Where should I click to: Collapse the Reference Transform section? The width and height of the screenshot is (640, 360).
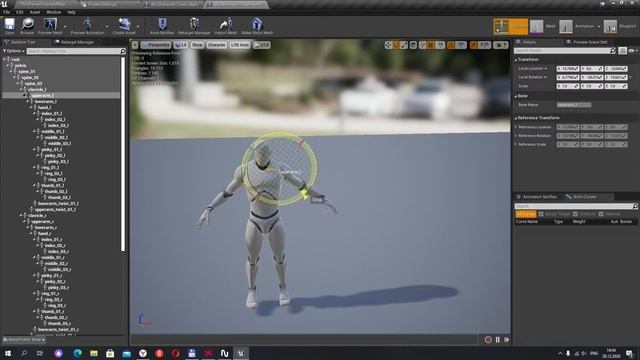click(x=516, y=118)
